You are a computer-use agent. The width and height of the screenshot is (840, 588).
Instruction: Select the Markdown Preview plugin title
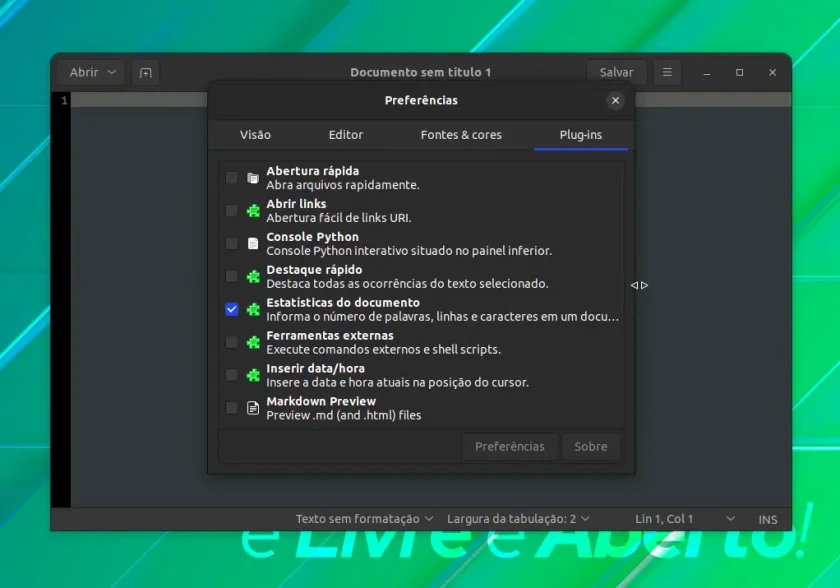coord(321,401)
